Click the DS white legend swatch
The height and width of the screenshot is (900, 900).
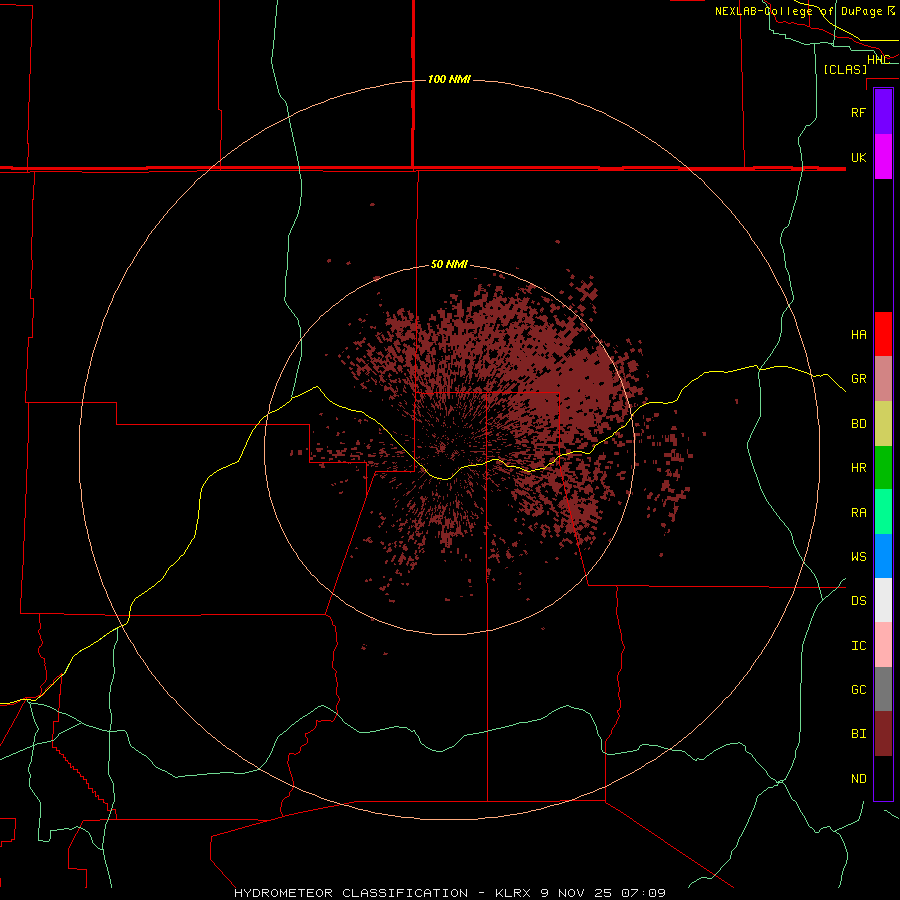pos(883,600)
